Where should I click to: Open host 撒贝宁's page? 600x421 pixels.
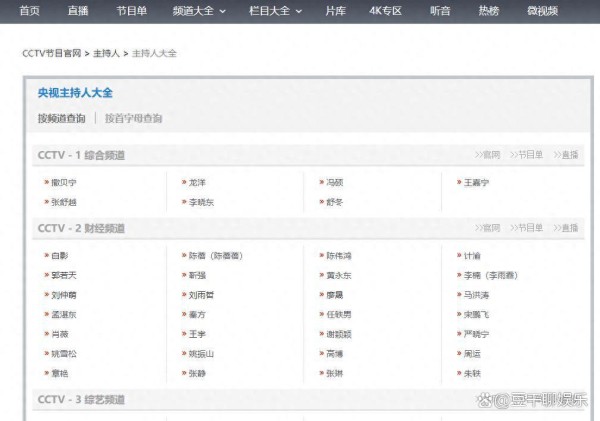[x=64, y=183]
